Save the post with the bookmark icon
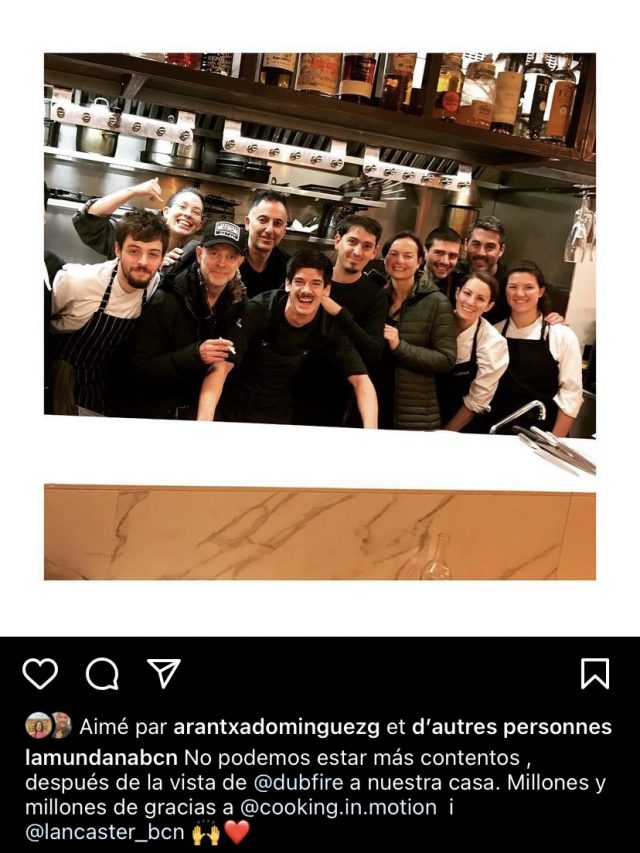 coord(595,673)
